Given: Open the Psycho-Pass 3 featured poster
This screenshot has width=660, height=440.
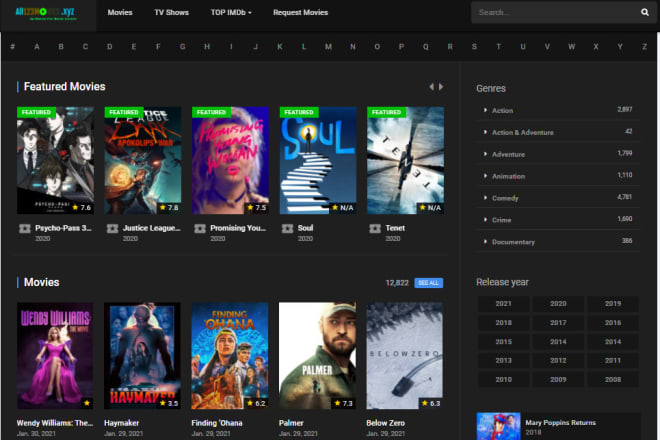Looking at the screenshot, I should pos(55,160).
